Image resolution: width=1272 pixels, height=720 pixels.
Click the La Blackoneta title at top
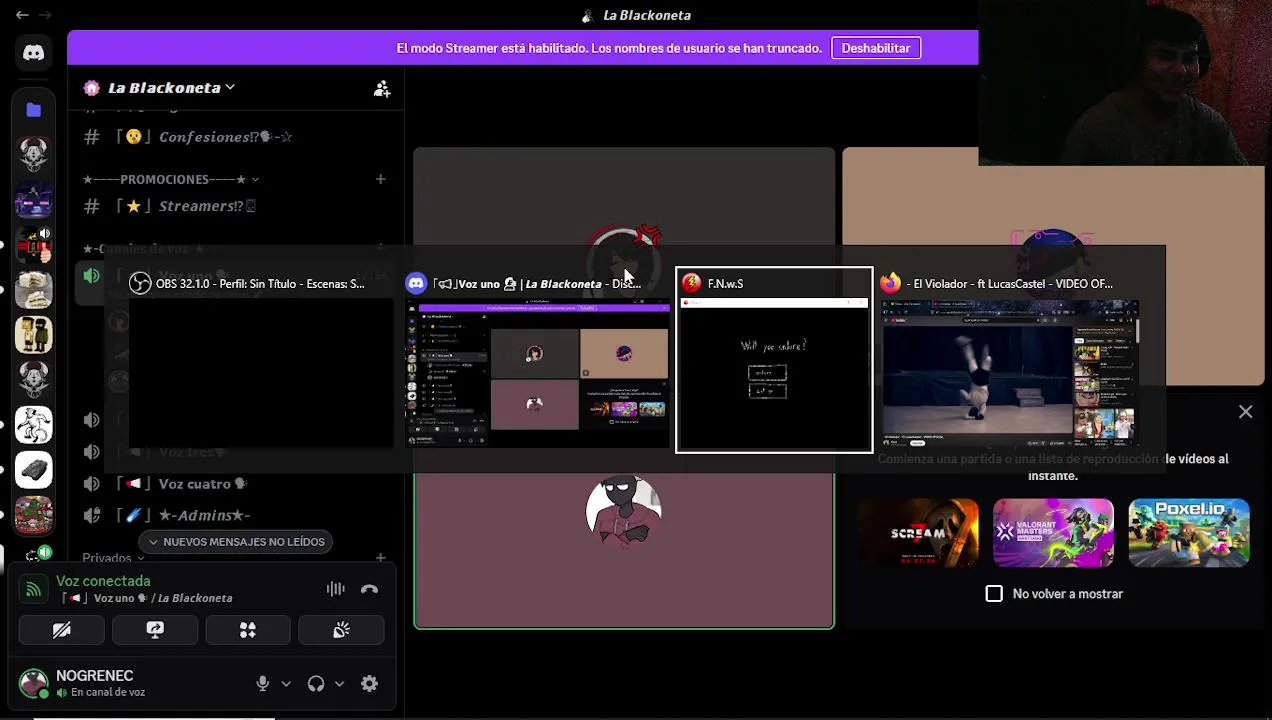coord(647,15)
